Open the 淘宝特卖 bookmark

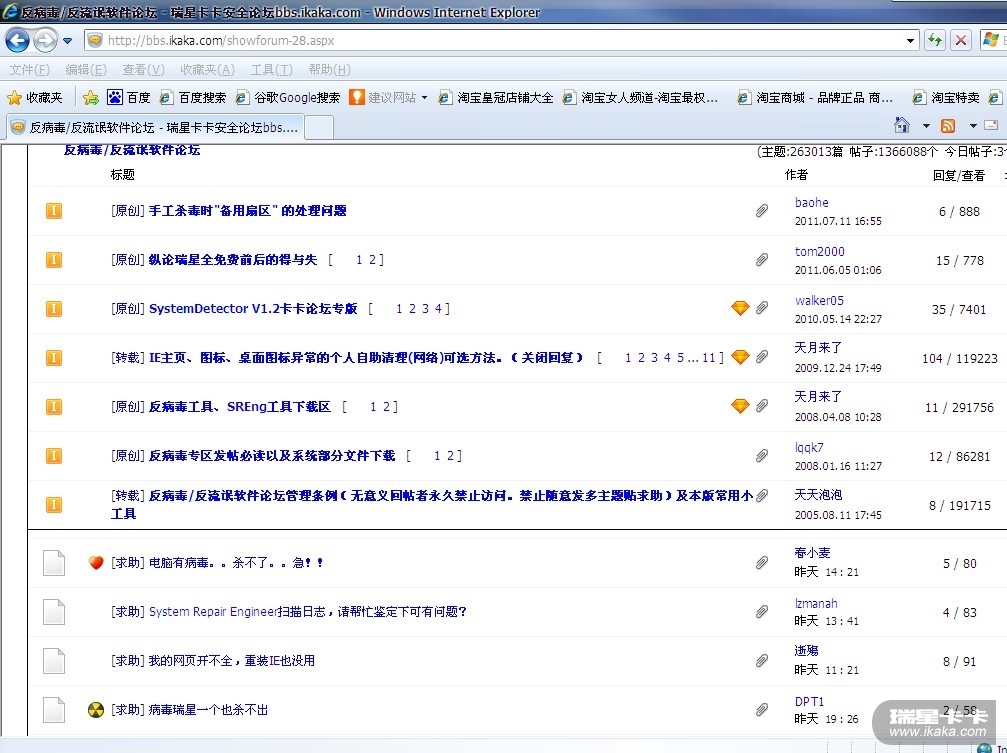coord(946,98)
